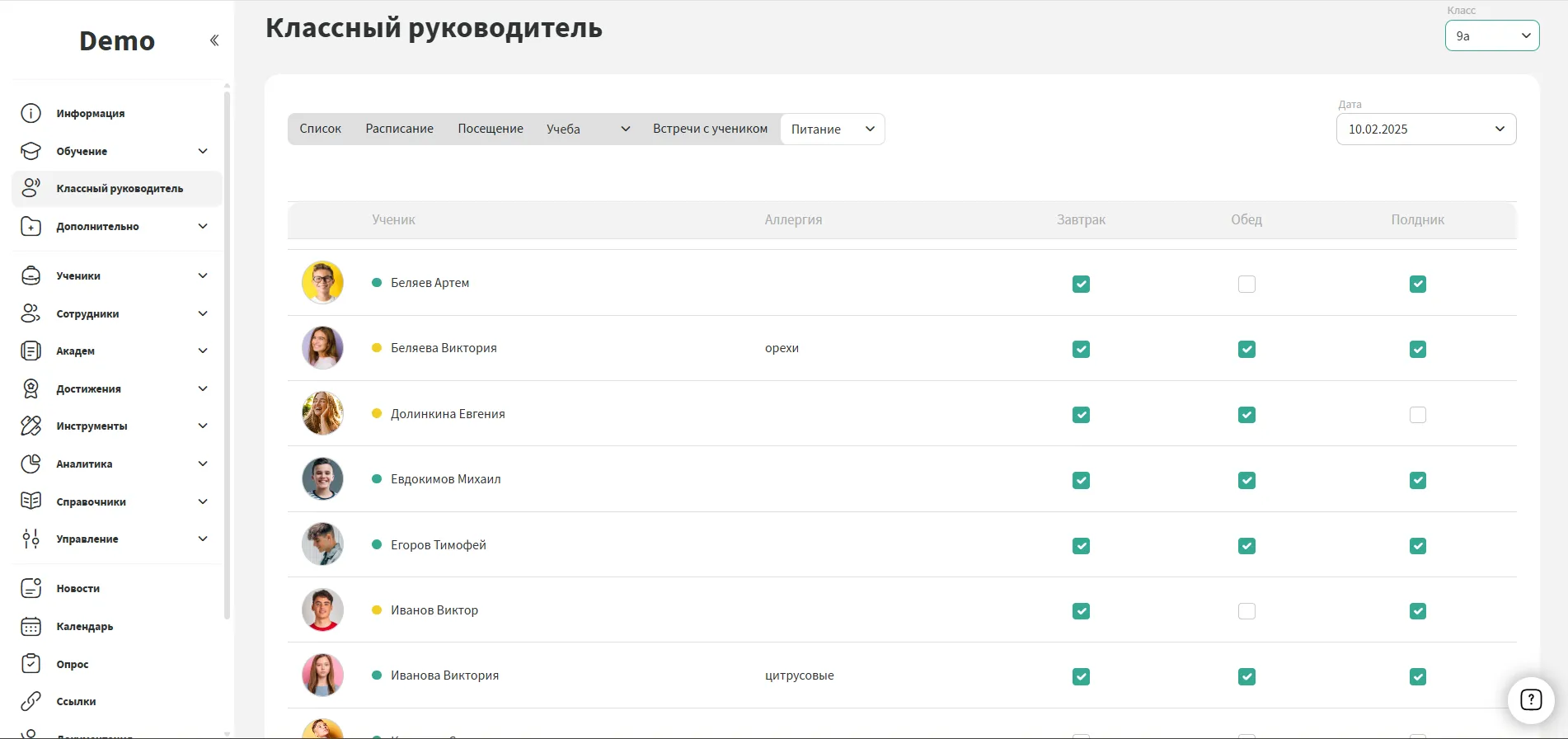The image size is (1568, 739).
Task: Click Беляева Виктория's avatar photo
Action: coord(322,348)
